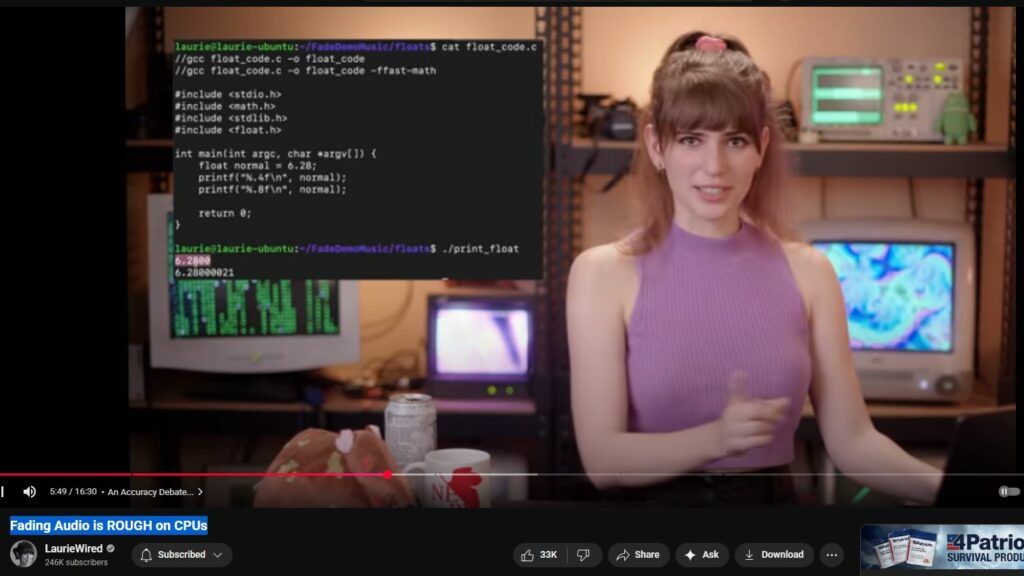1024x576 pixels.
Task: Open LaurieWired channel avatar
Action: click(x=23, y=554)
